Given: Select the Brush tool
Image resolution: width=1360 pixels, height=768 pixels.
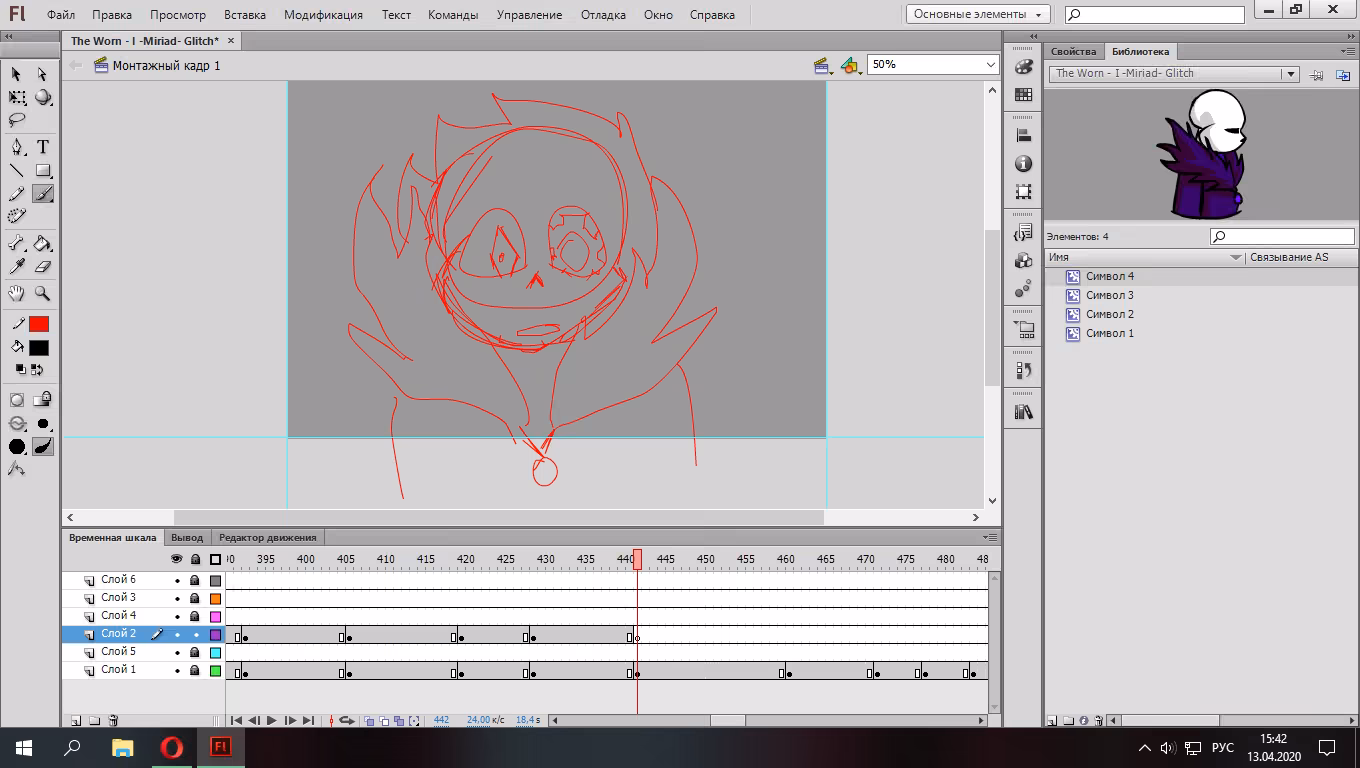Looking at the screenshot, I should tap(42, 194).
